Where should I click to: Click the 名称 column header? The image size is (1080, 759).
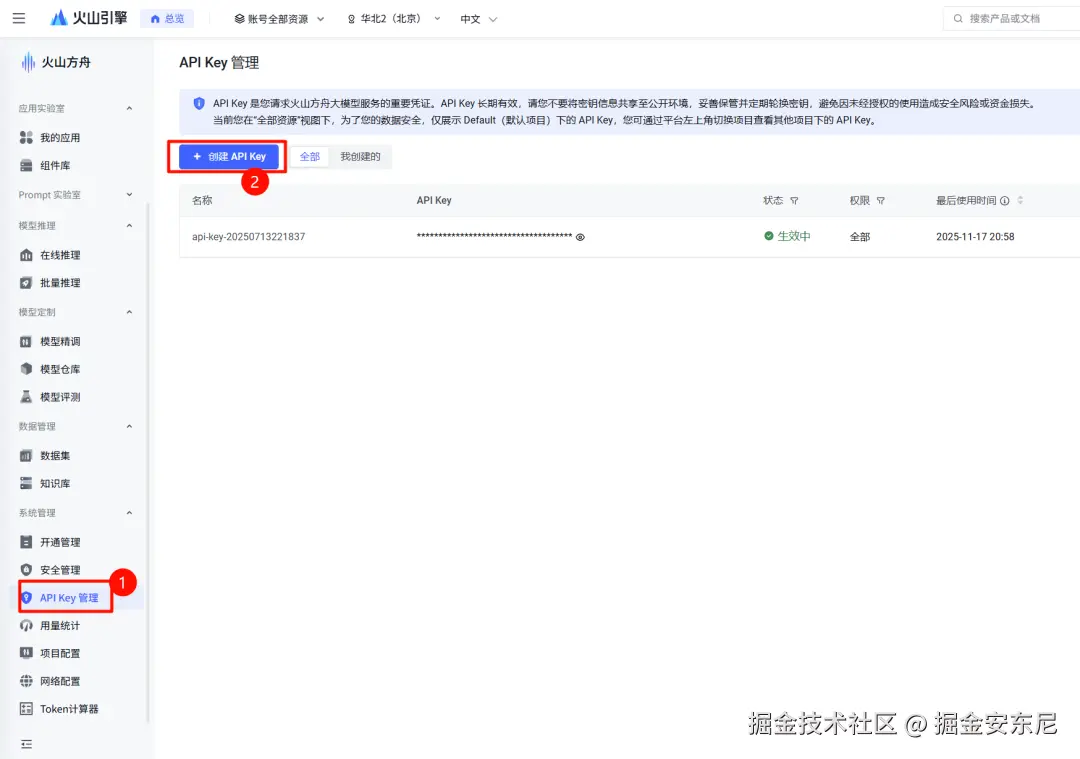(202, 200)
